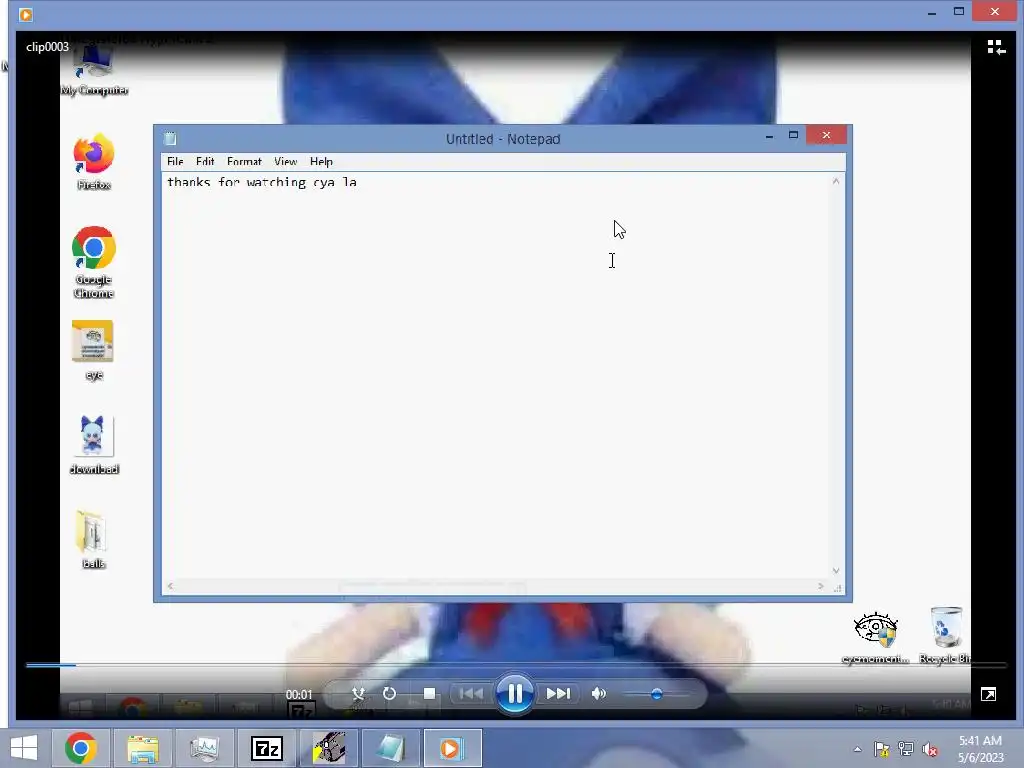
Task: Select the Recycle Bin desktop icon
Action: [945, 635]
